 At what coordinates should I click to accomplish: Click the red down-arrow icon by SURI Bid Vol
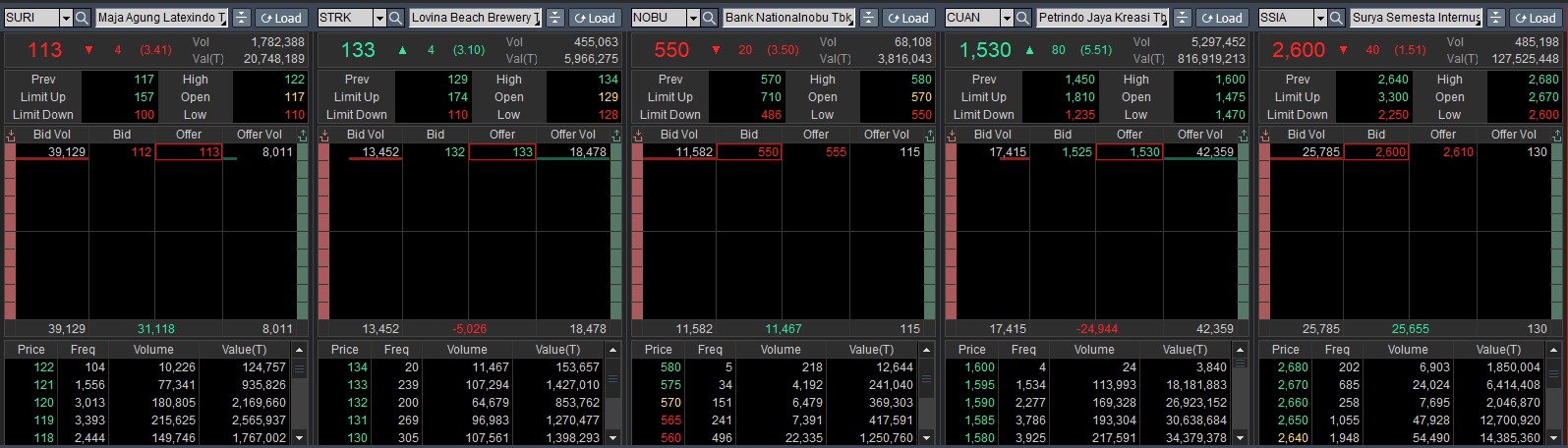[11, 135]
